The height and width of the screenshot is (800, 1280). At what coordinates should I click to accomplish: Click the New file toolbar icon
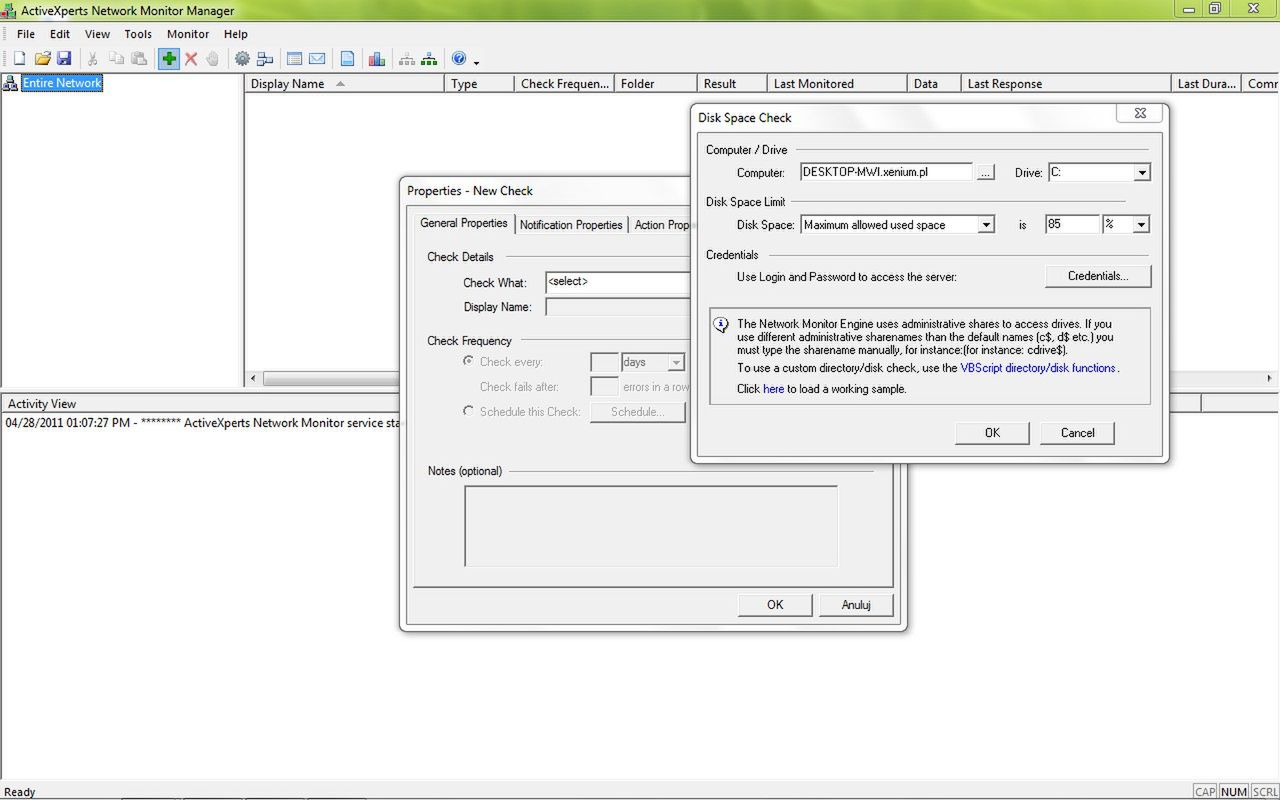tap(19, 59)
